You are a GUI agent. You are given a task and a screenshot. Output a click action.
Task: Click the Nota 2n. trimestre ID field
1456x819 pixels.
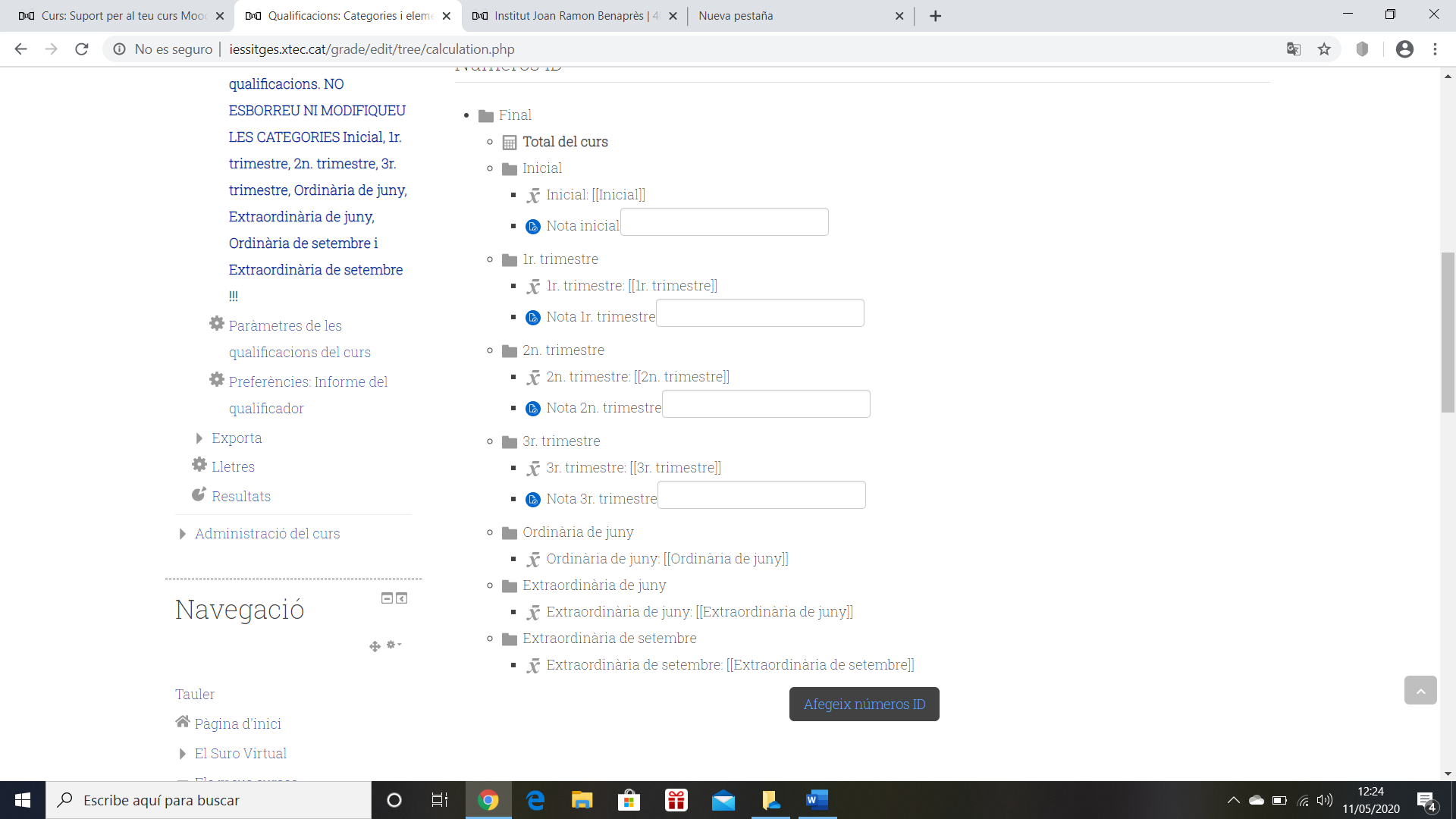pos(766,404)
